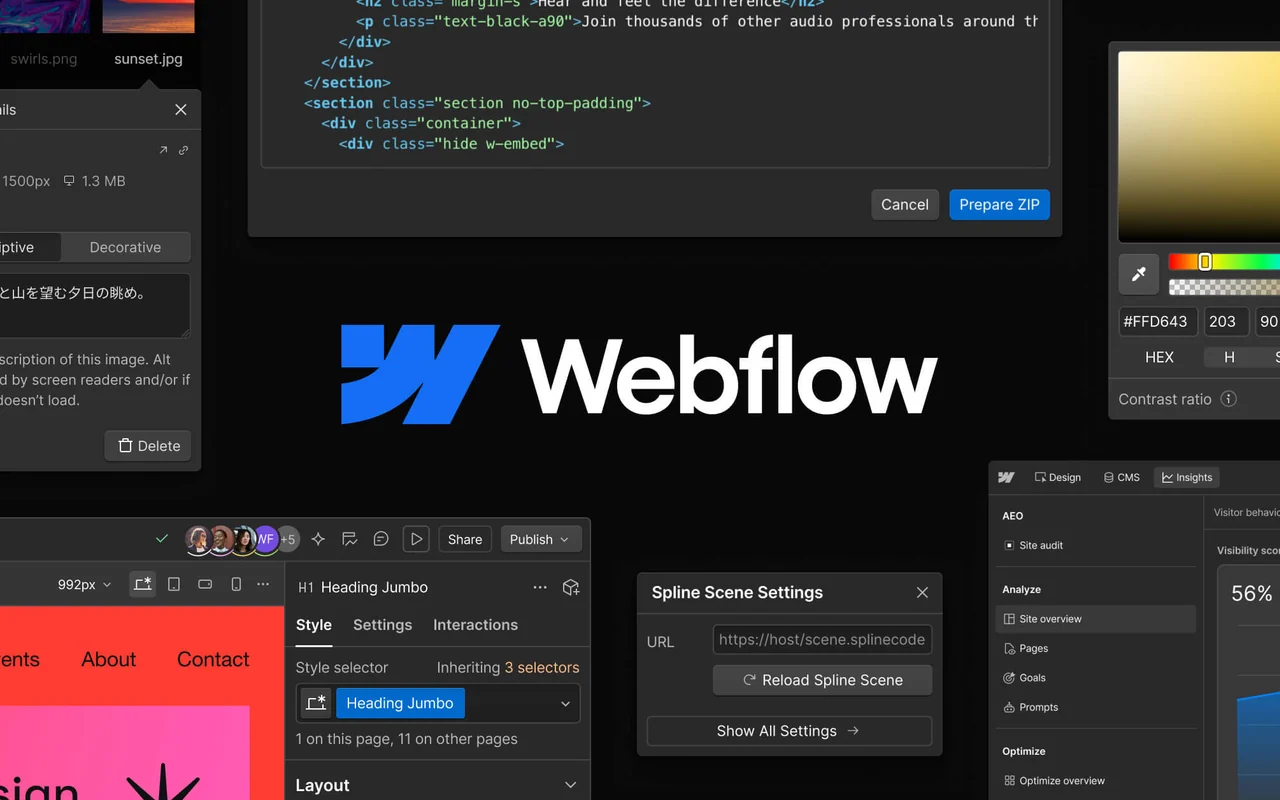Click the Spline URL input field
The width and height of the screenshot is (1280, 800).
(822, 640)
